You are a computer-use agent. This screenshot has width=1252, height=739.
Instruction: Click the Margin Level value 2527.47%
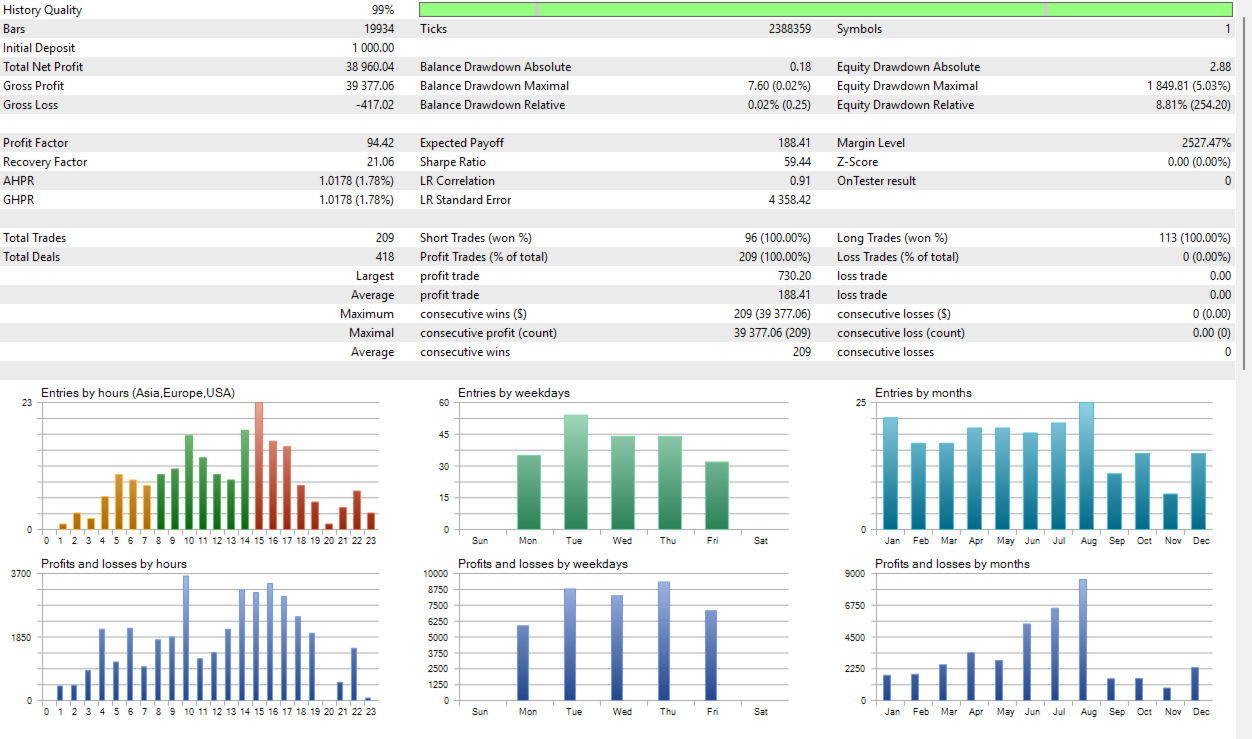pyautogui.click(x=1206, y=143)
